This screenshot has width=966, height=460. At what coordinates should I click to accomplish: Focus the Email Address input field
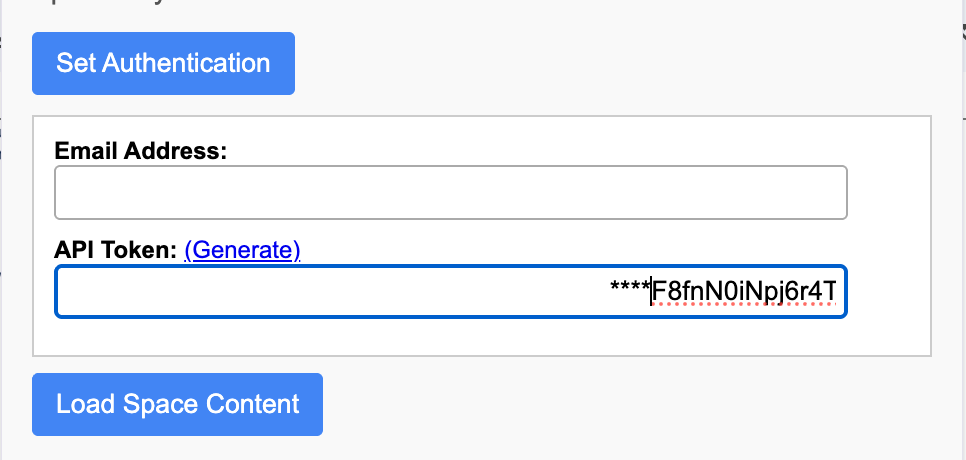pyautogui.click(x=450, y=192)
